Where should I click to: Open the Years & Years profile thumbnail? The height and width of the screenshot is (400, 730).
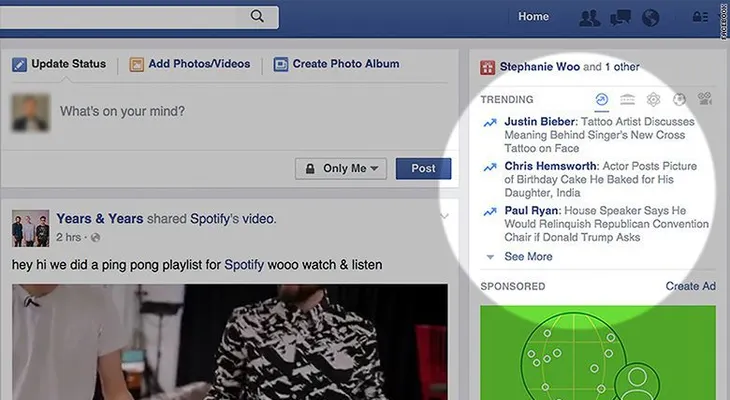(30, 228)
